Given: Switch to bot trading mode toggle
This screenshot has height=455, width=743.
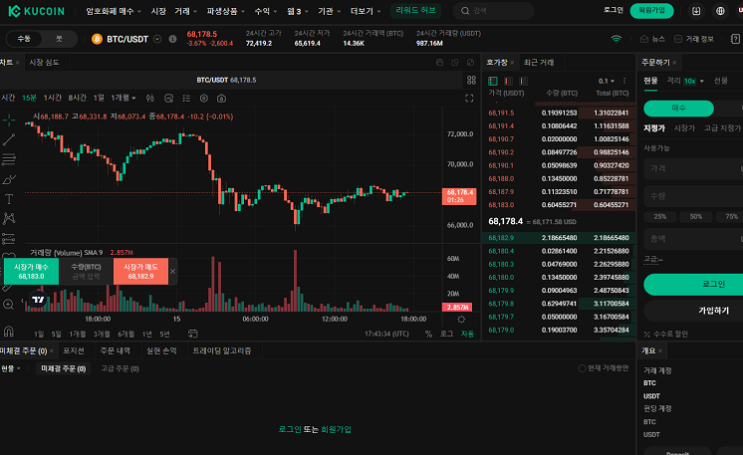Looking at the screenshot, I should (59, 39).
